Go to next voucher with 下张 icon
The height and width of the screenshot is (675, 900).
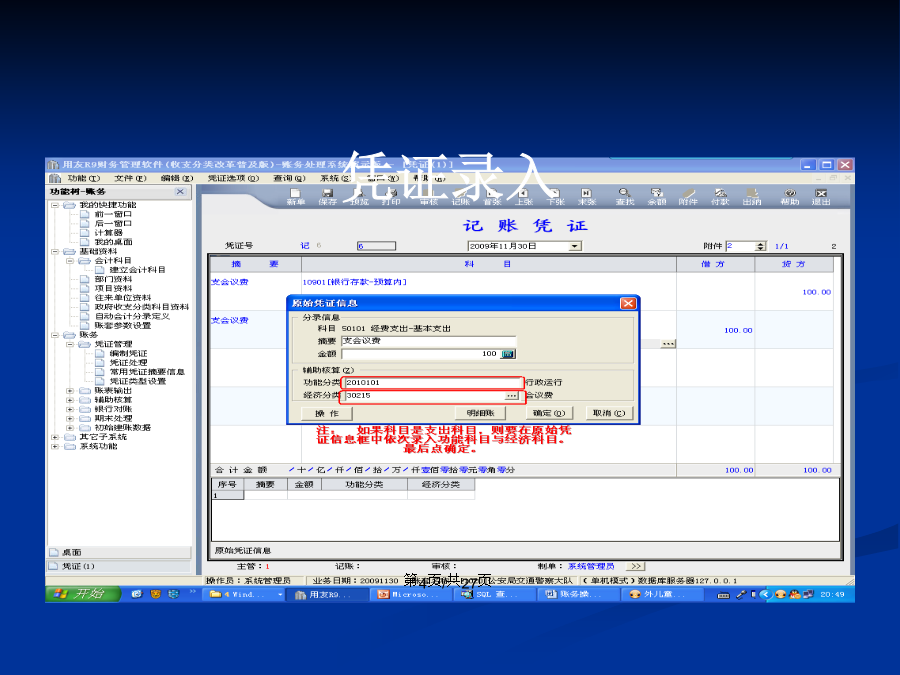(555, 197)
